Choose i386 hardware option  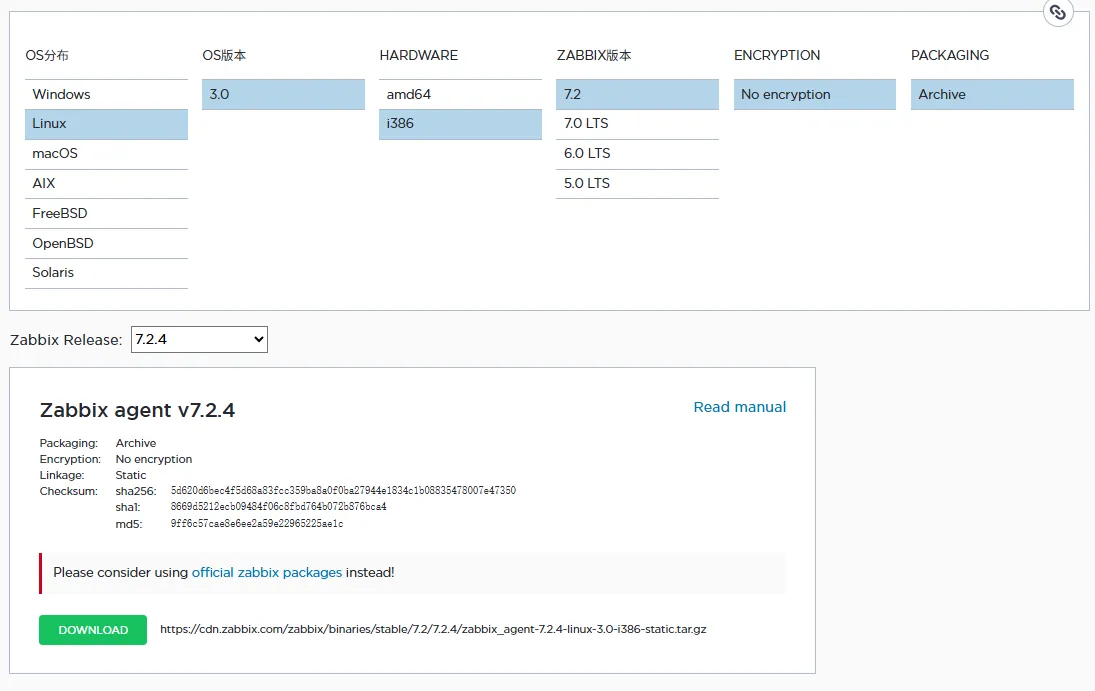[x=460, y=124]
